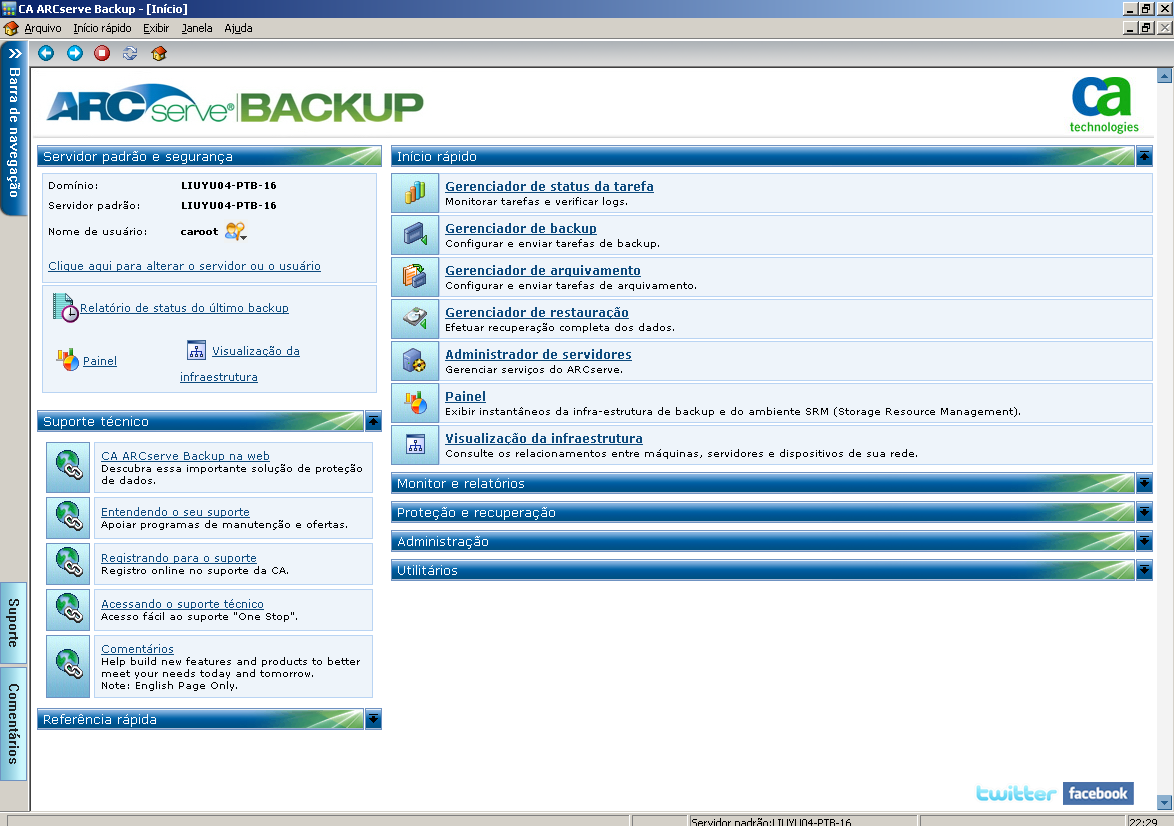This screenshot has width=1174, height=826.
Task: Open the Janela menu
Action: 197,28
